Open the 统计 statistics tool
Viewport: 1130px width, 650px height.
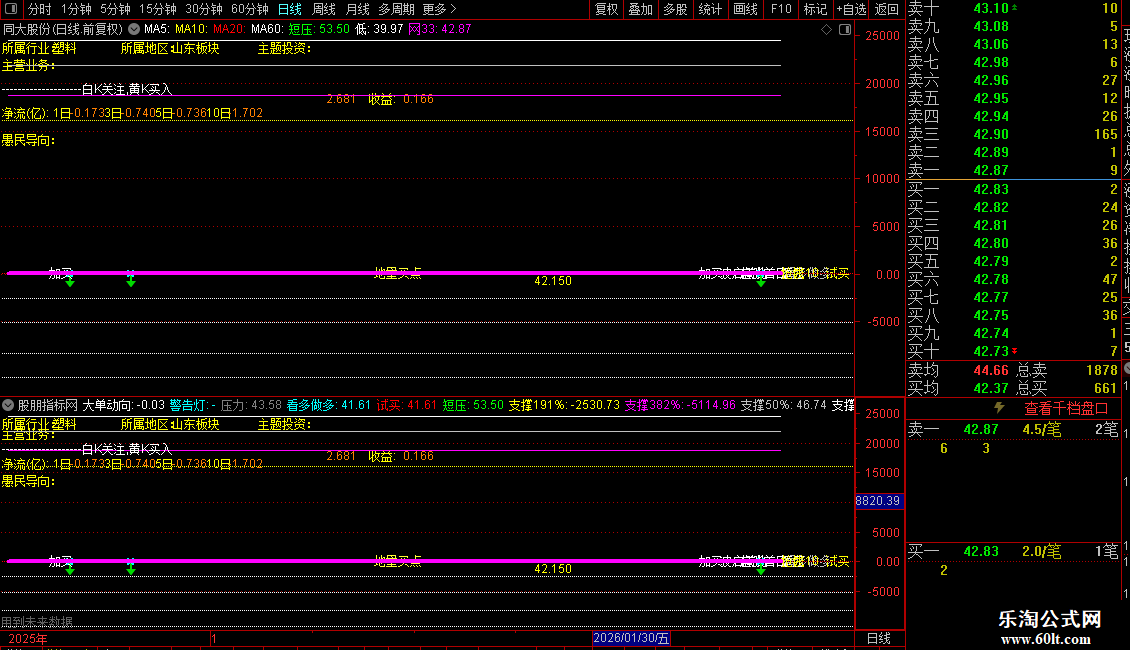(x=710, y=9)
